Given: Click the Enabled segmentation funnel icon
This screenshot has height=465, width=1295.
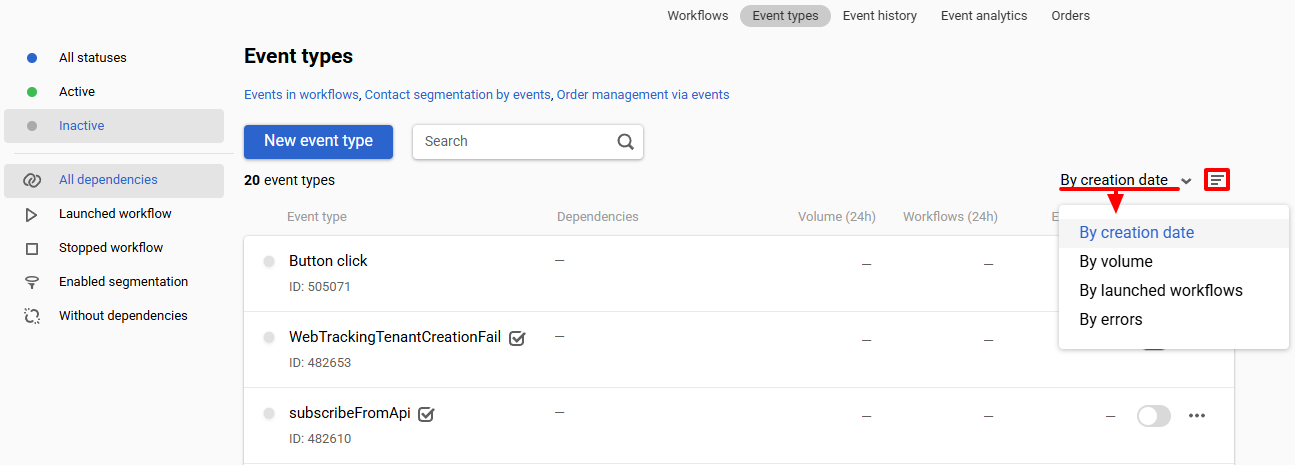Looking at the screenshot, I should 32,282.
